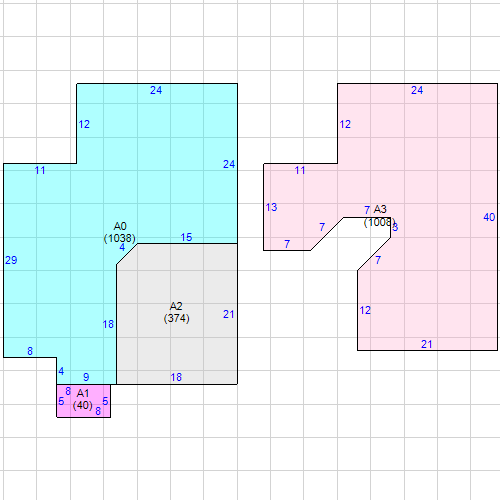The width and height of the screenshot is (500, 500).
Task: Click the 8 dimension atop magenta area A1
Action: click(x=68, y=391)
